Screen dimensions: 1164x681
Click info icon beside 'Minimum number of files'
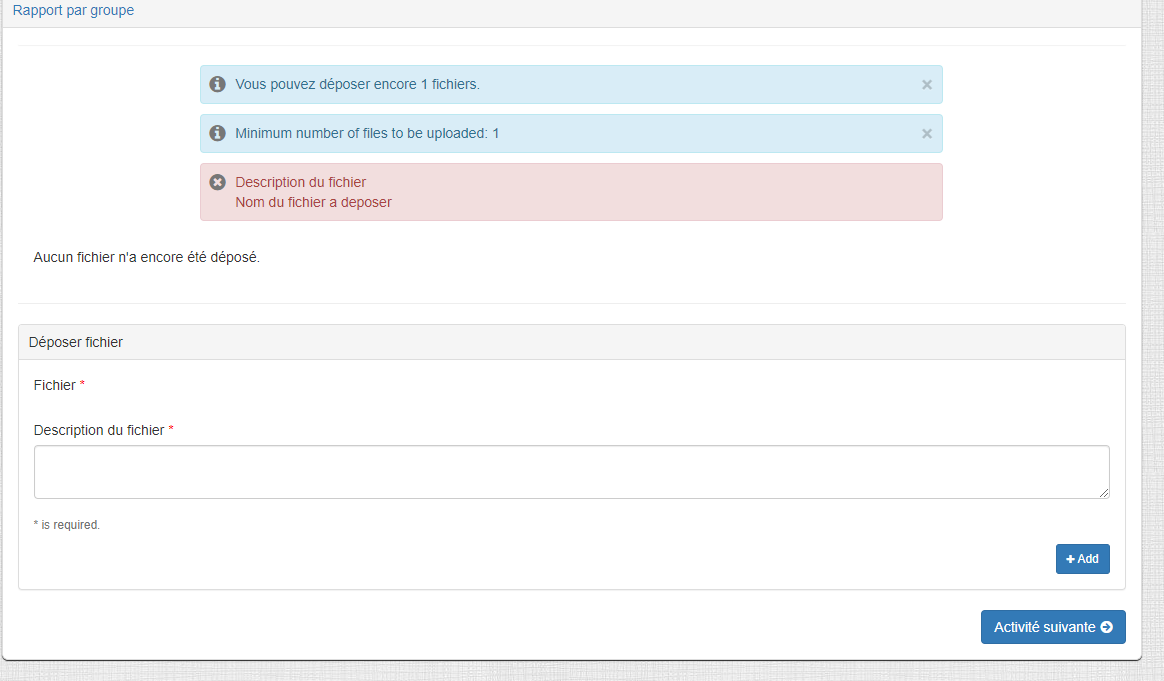[218, 133]
